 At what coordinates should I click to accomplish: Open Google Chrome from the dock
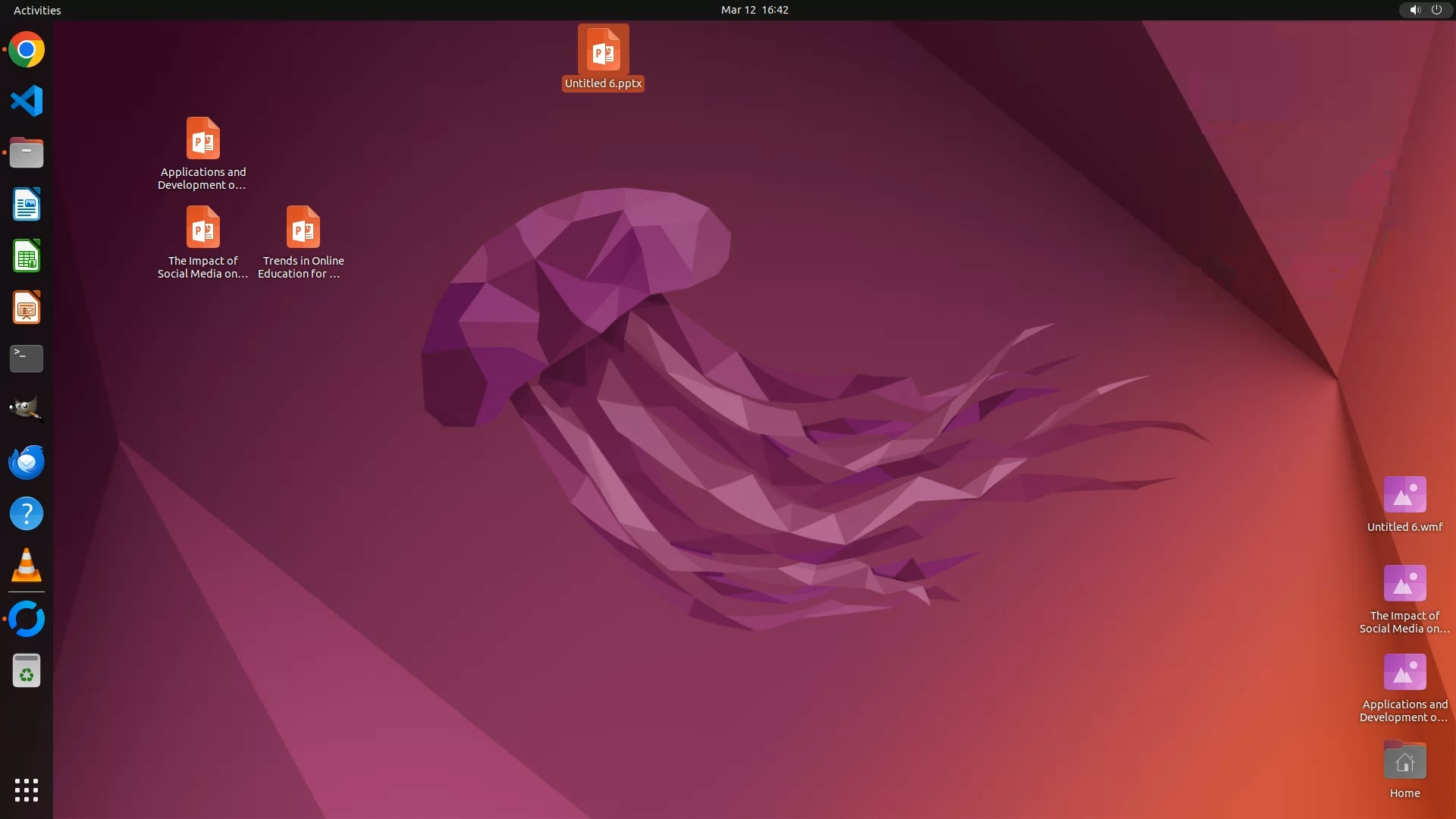click(x=27, y=50)
